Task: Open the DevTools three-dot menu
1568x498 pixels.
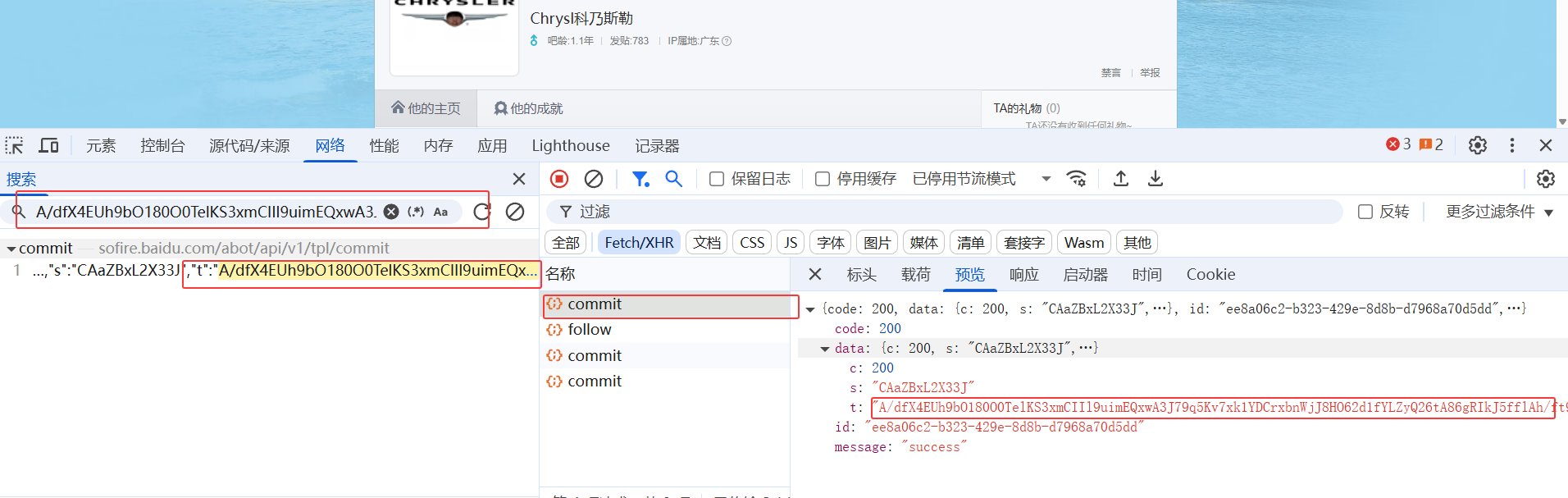Action: (x=1512, y=145)
